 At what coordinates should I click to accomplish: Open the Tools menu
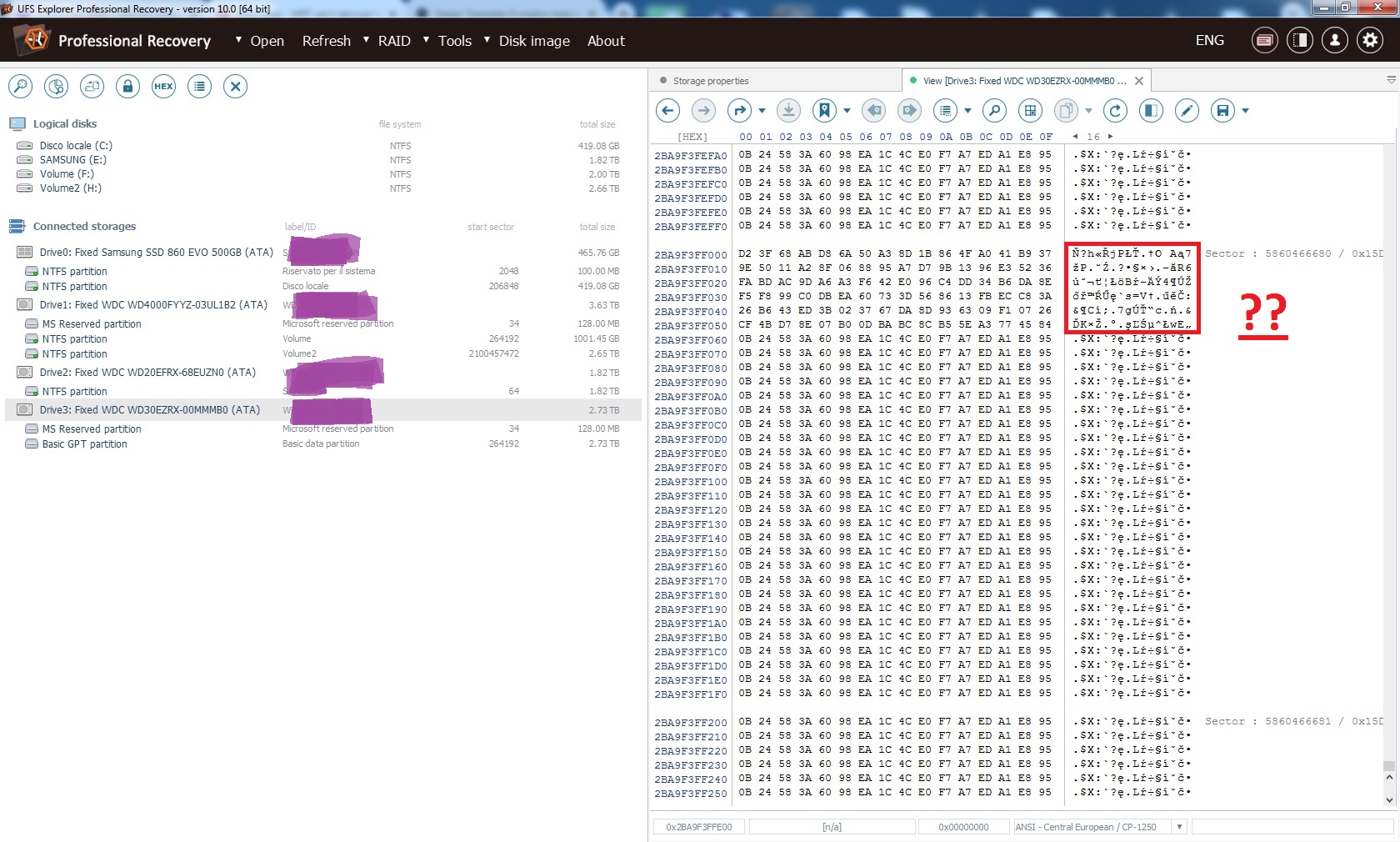(x=455, y=41)
